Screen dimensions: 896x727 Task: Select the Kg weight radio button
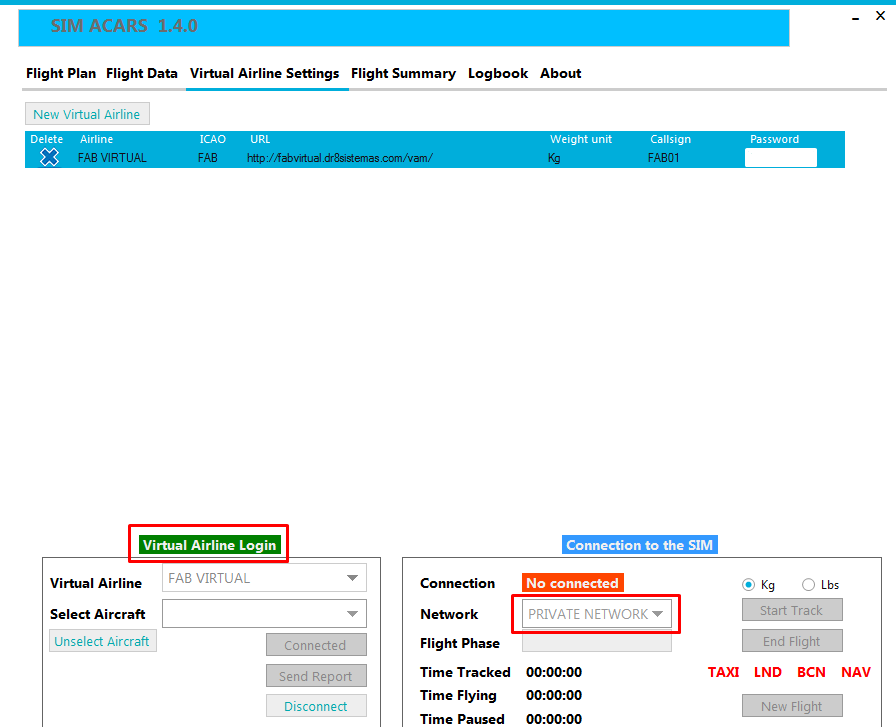coord(748,585)
